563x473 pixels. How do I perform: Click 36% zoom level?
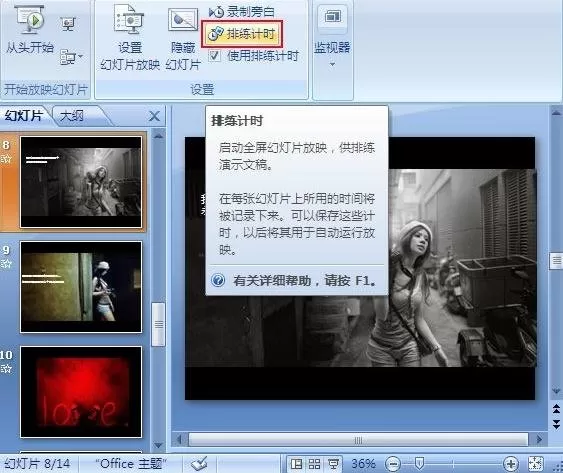(363, 464)
